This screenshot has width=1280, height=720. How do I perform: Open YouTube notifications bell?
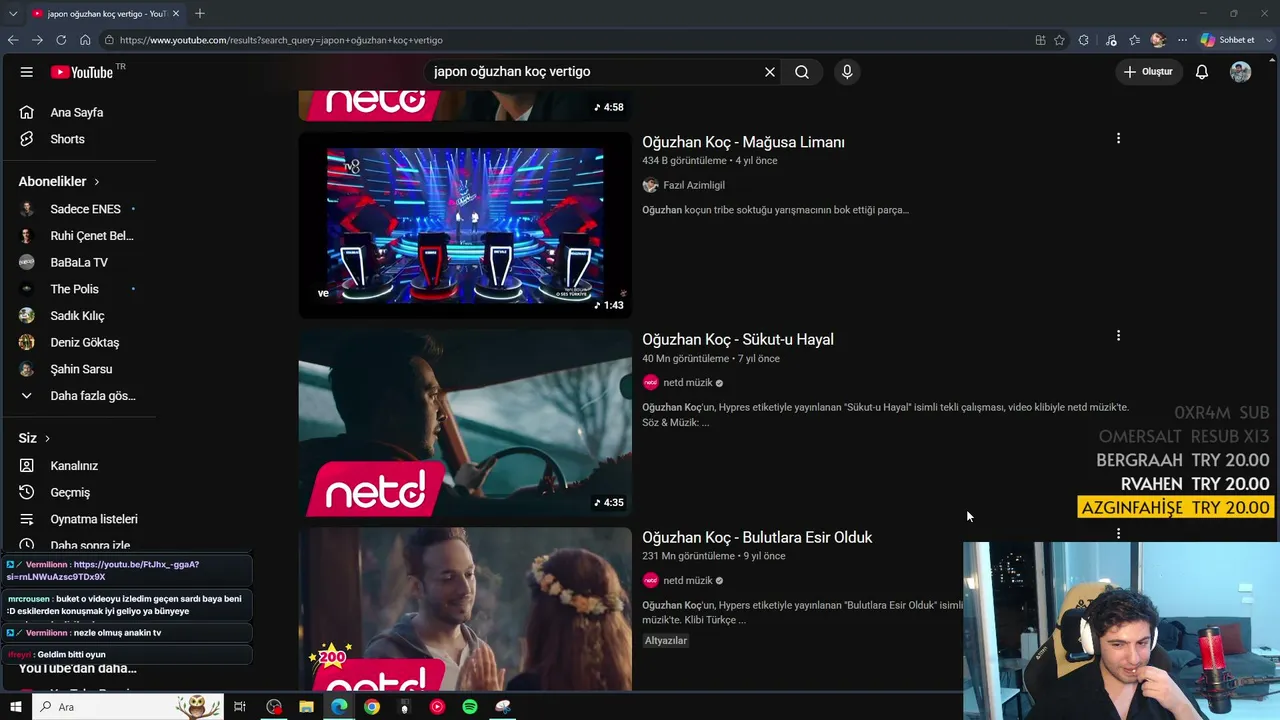click(x=1202, y=72)
